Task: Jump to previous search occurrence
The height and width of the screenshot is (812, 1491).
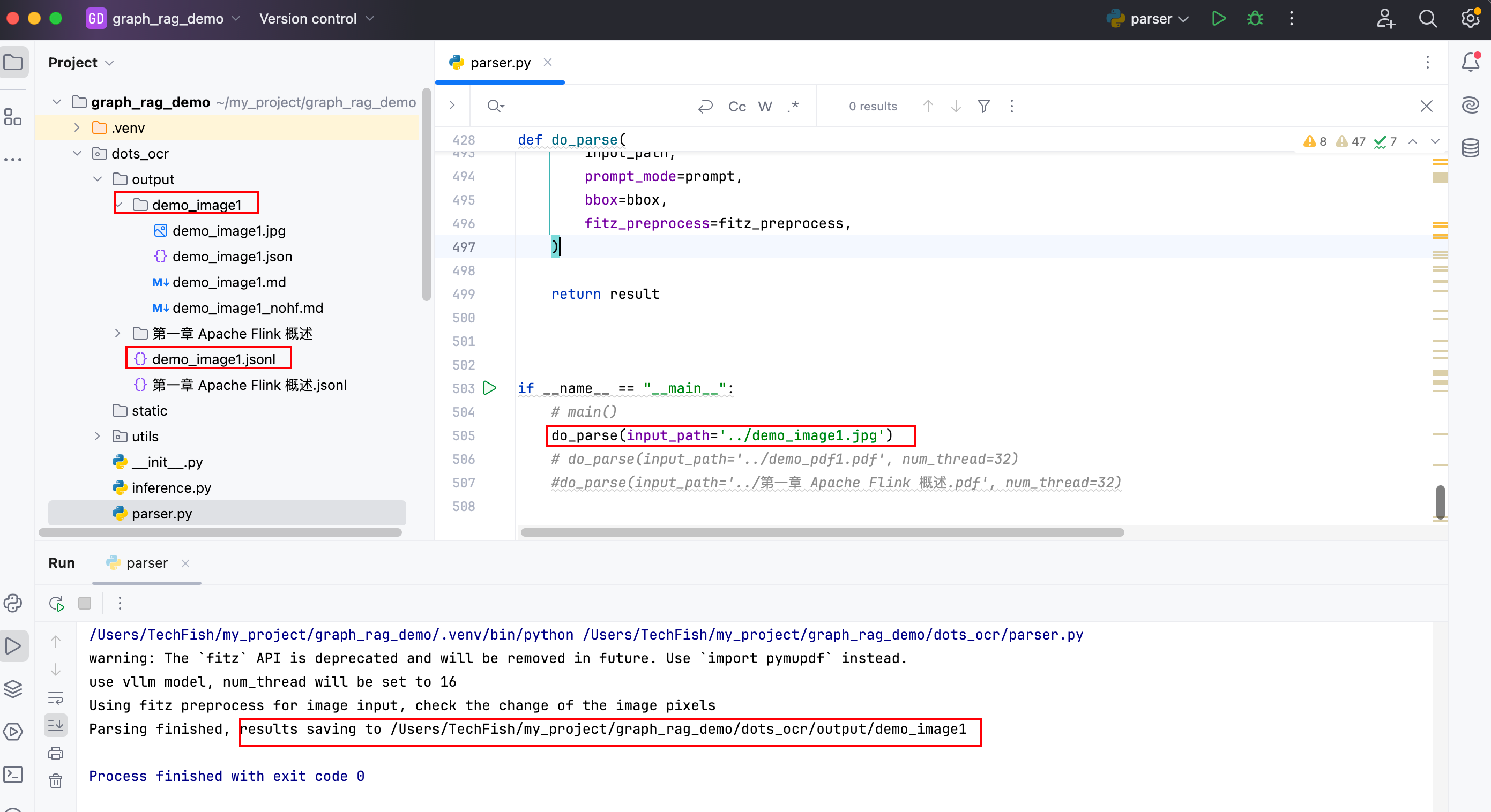Action: click(928, 106)
